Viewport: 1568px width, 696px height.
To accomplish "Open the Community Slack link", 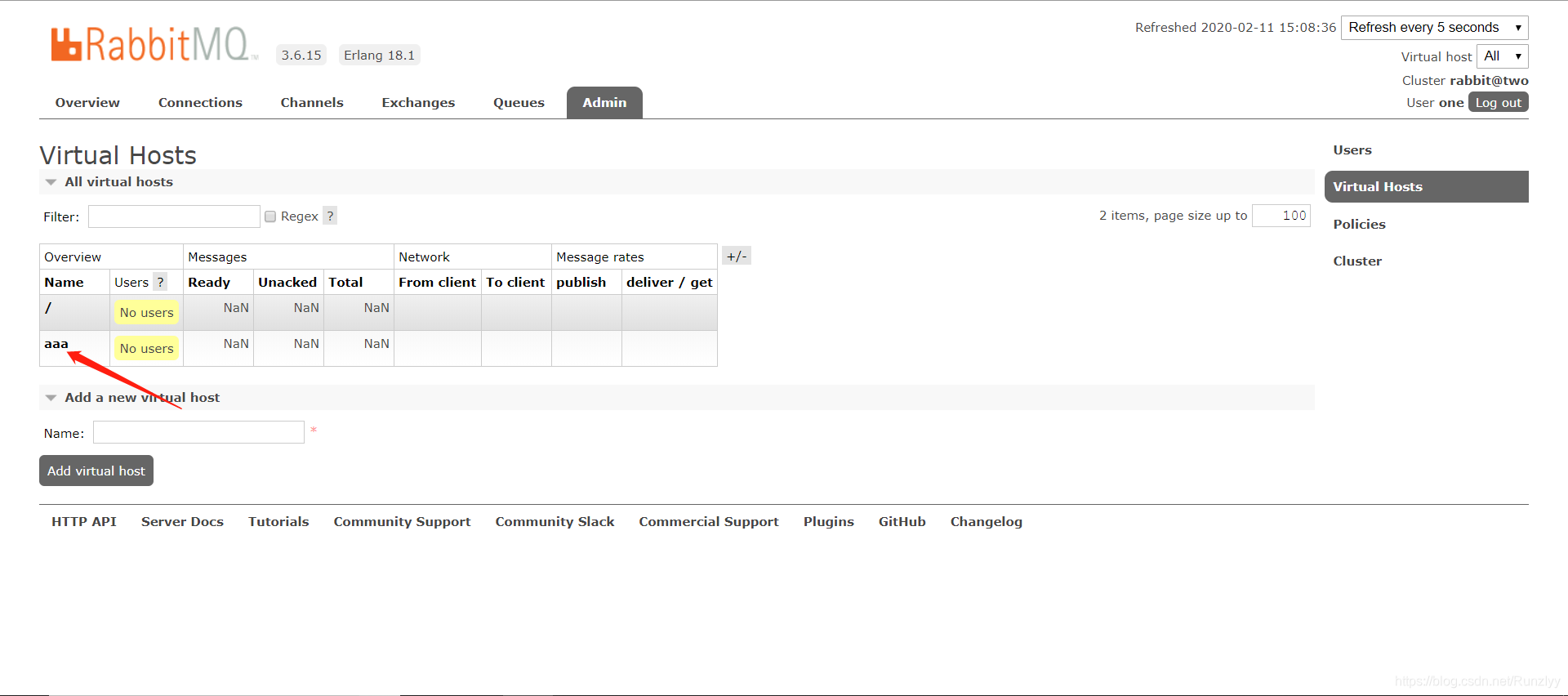I will pos(555,521).
